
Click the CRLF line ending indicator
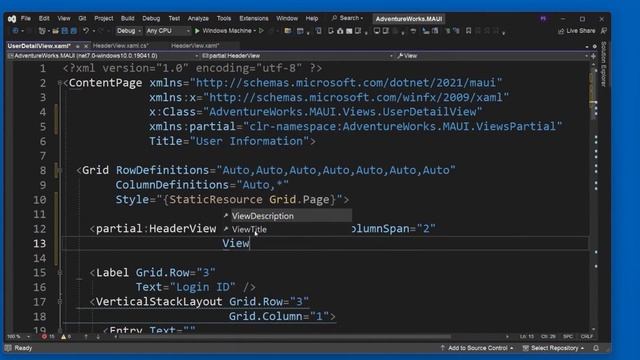click(x=587, y=337)
